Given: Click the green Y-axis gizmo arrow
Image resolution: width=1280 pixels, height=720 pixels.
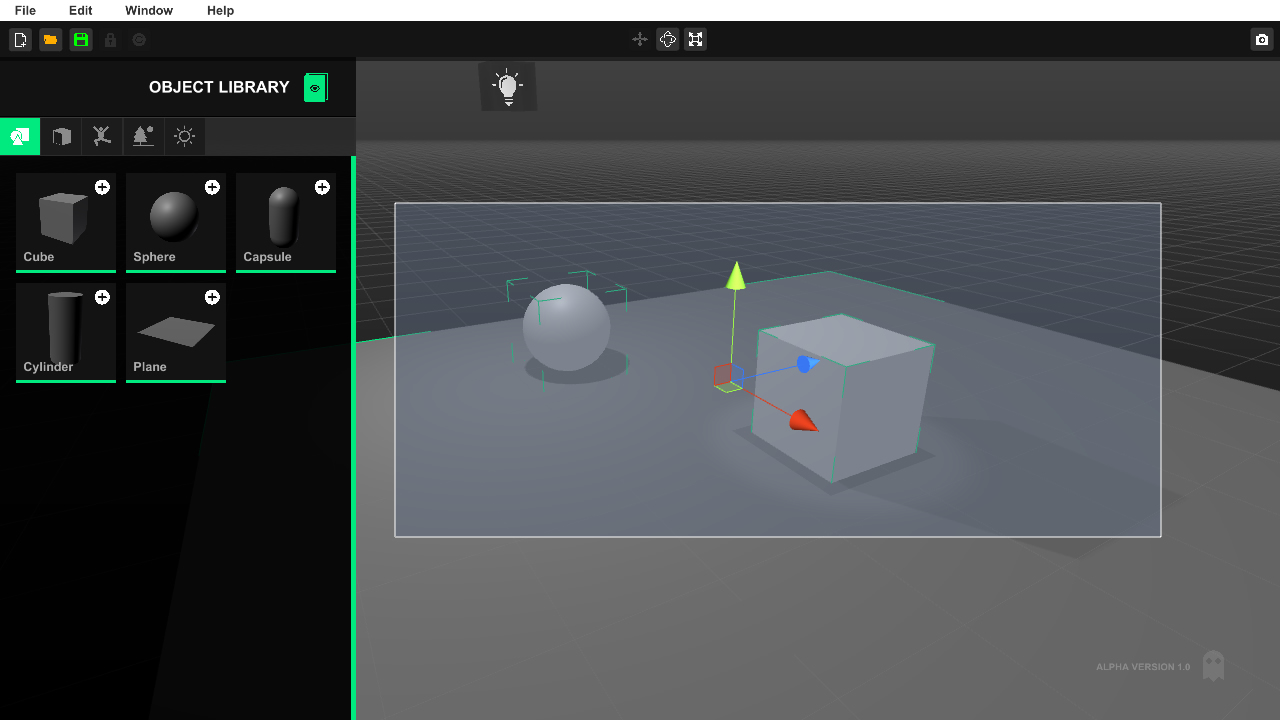Looking at the screenshot, I should 736,276.
